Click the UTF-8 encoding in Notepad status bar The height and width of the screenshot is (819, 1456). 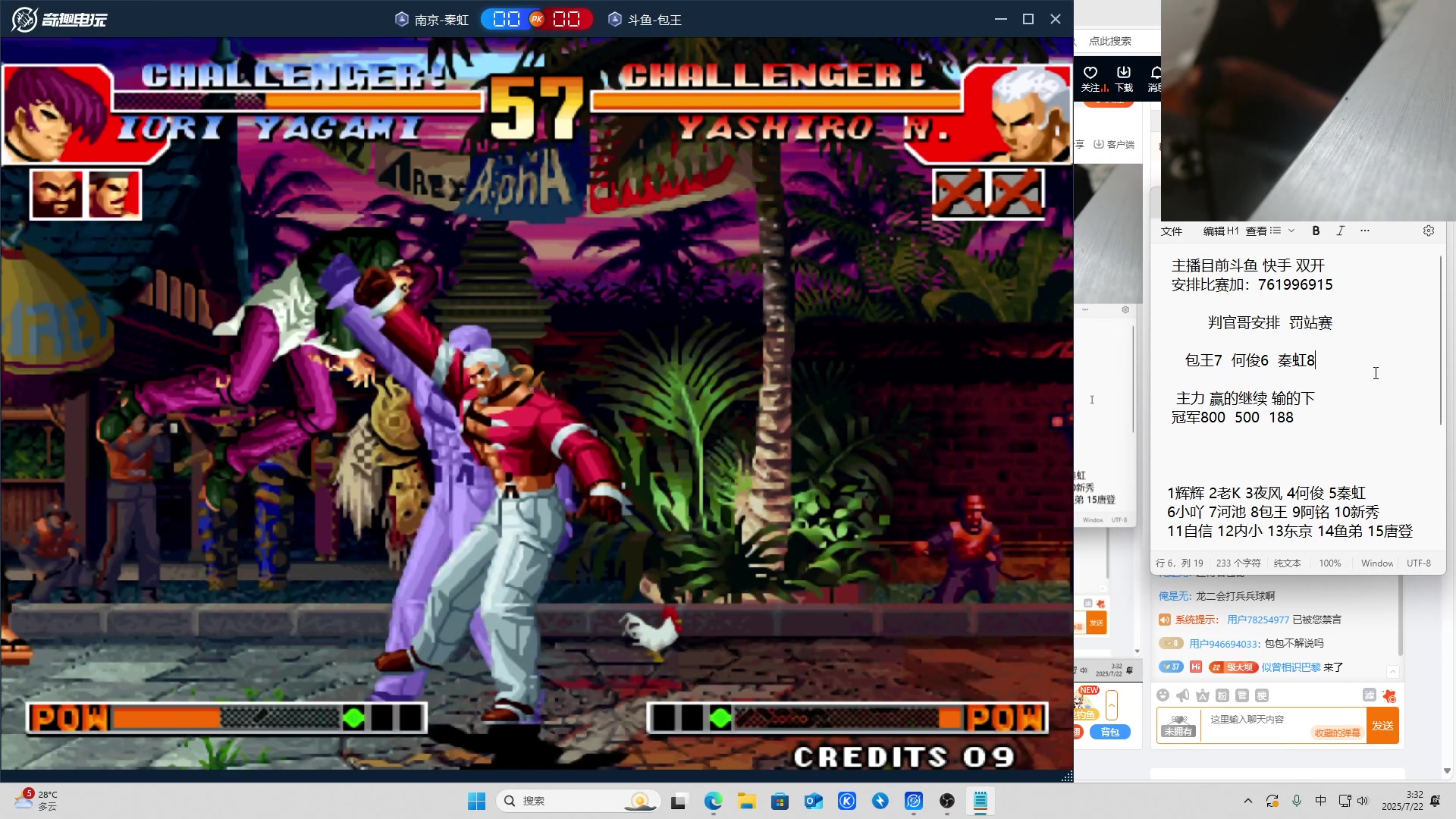click(1419, 563)
